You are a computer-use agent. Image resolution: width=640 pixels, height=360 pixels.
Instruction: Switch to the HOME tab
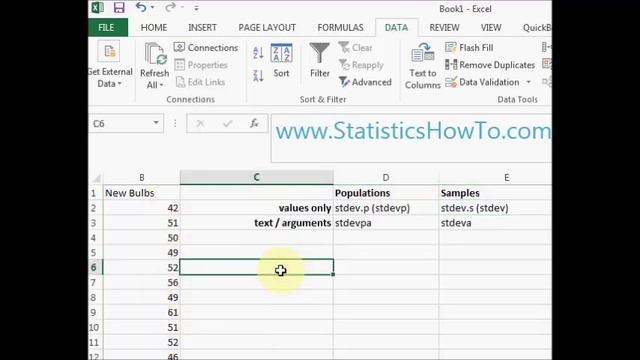[154, 27]
